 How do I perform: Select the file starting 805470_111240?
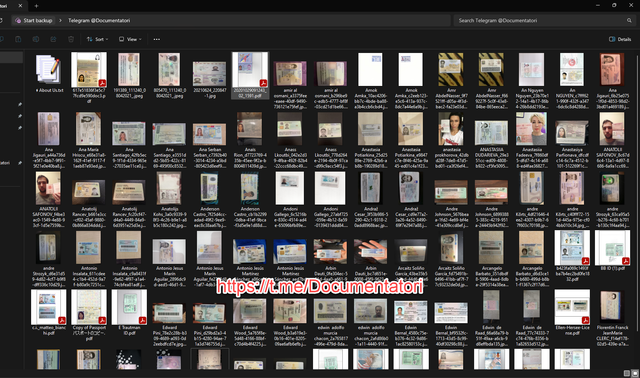pos(169,76)
